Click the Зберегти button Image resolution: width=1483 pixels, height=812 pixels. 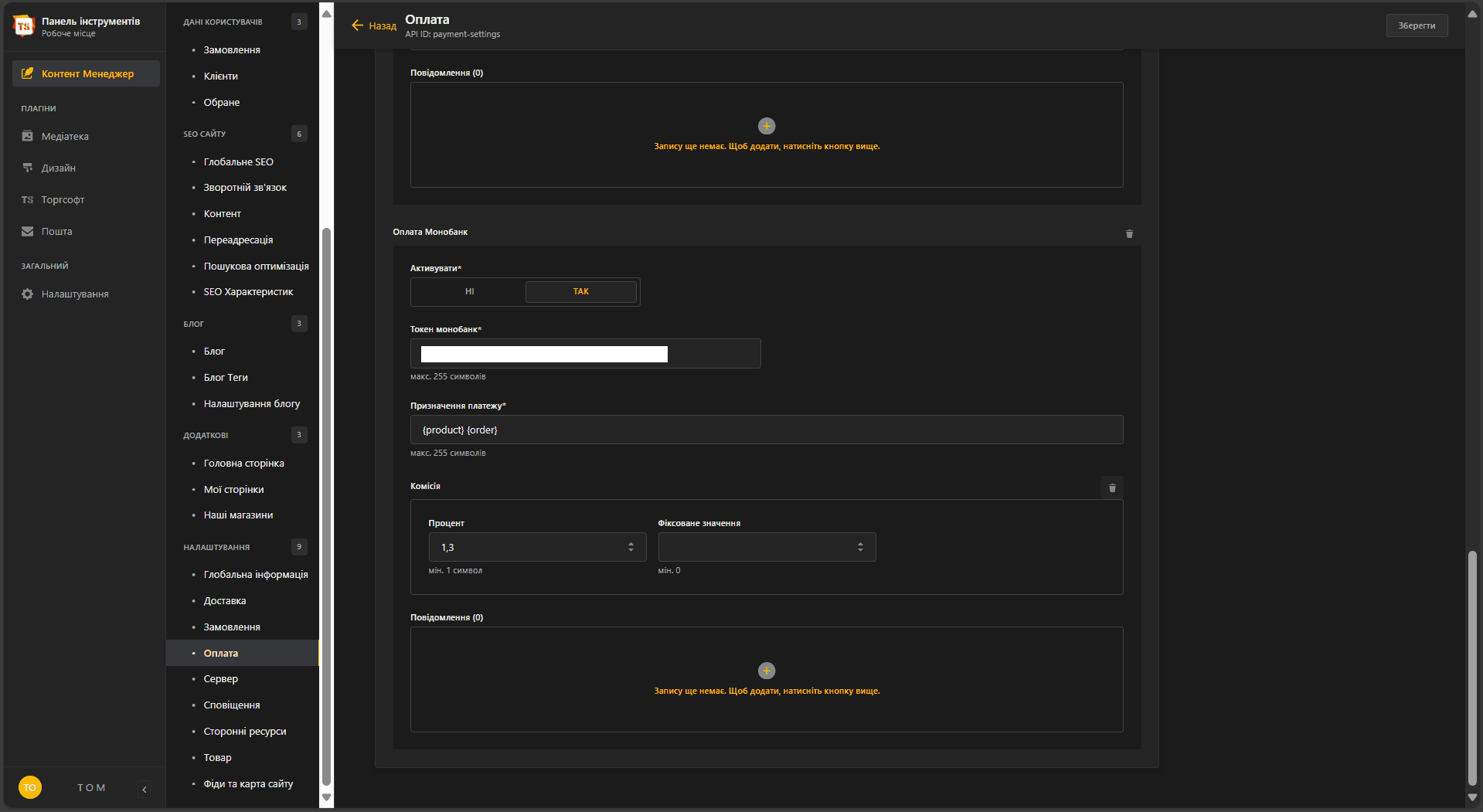1416,25
